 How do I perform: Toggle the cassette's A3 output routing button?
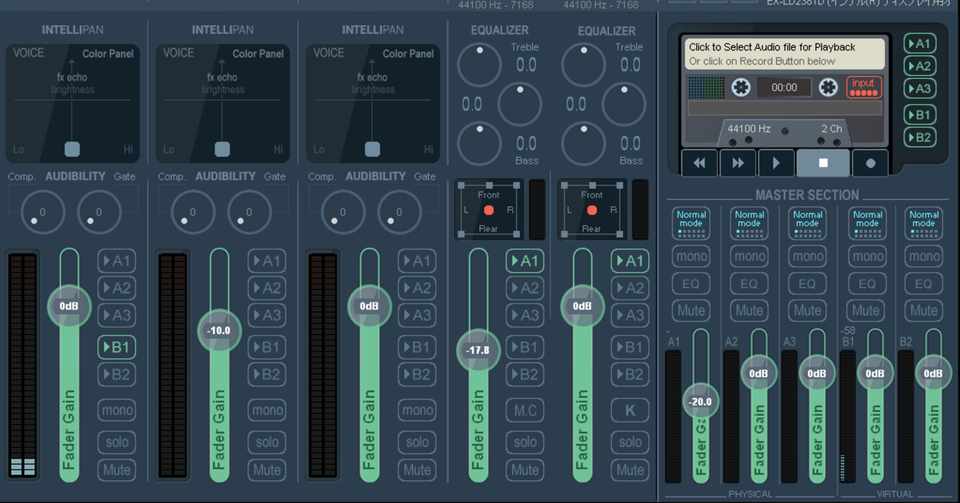coord(920,89)
